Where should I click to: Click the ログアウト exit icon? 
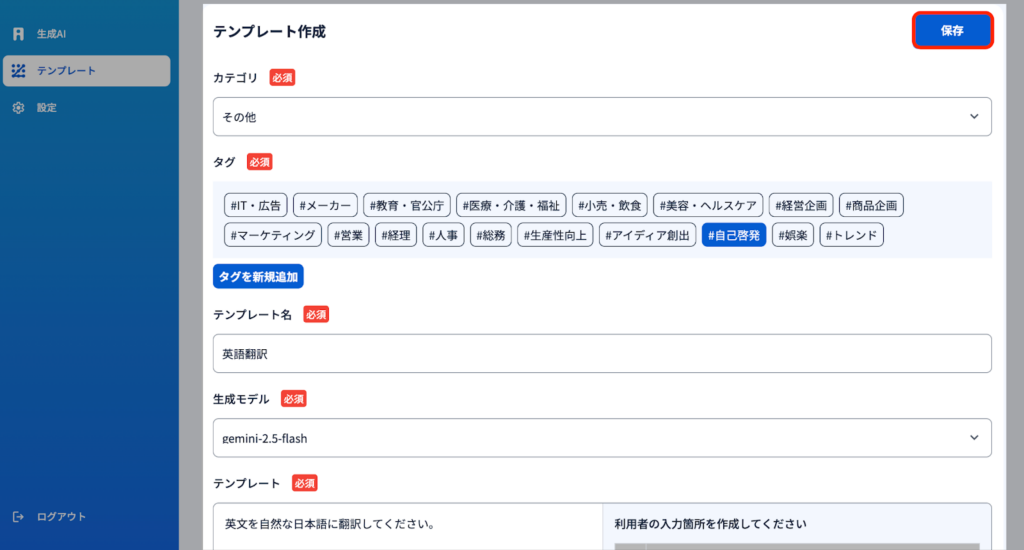18,517
